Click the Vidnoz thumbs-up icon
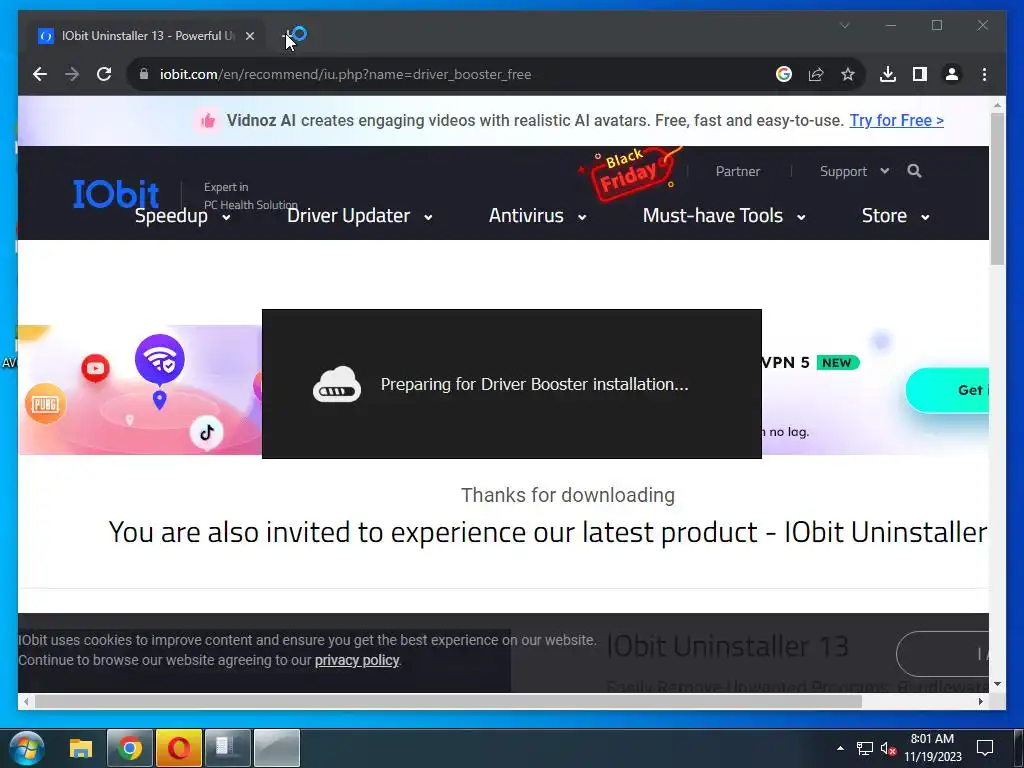Screen dimensions: 1024x768 click(x=207, y=121)
